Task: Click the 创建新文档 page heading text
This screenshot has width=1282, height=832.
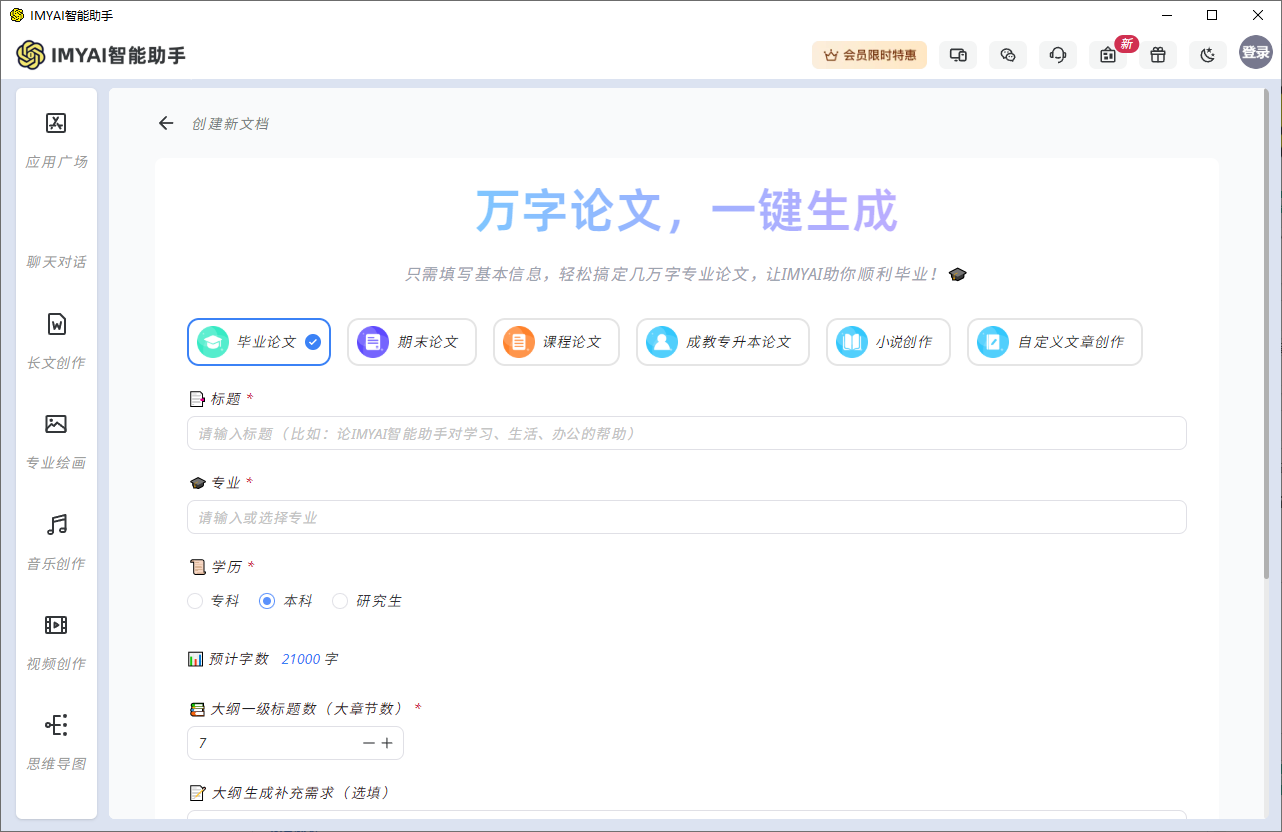Action: pyautogui.click(x=230, y=123)
